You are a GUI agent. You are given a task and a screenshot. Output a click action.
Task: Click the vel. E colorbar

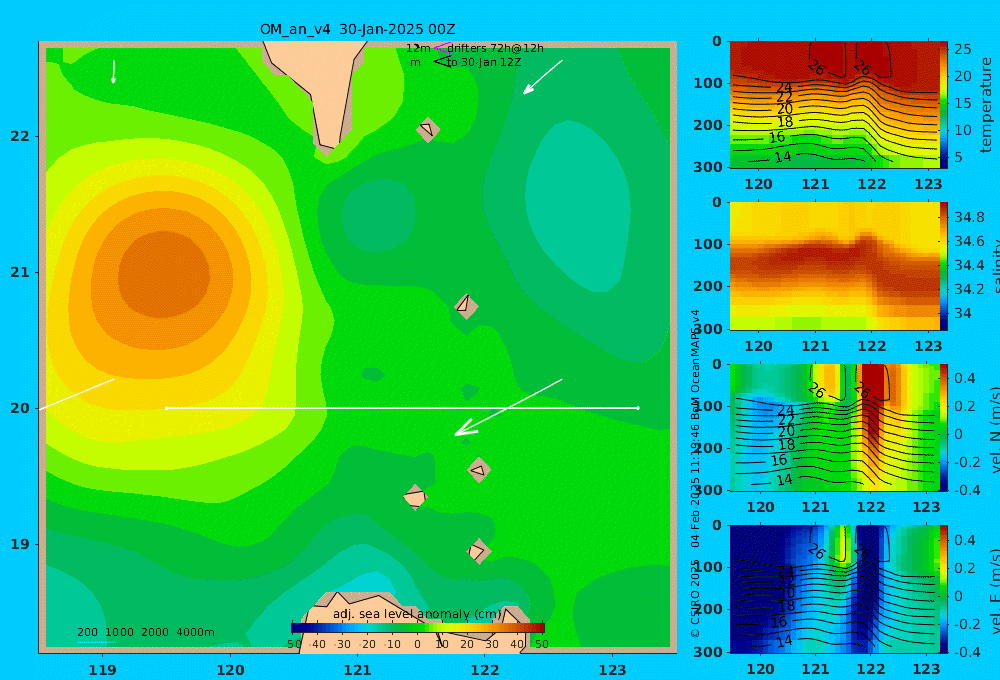tap(944, 589)
